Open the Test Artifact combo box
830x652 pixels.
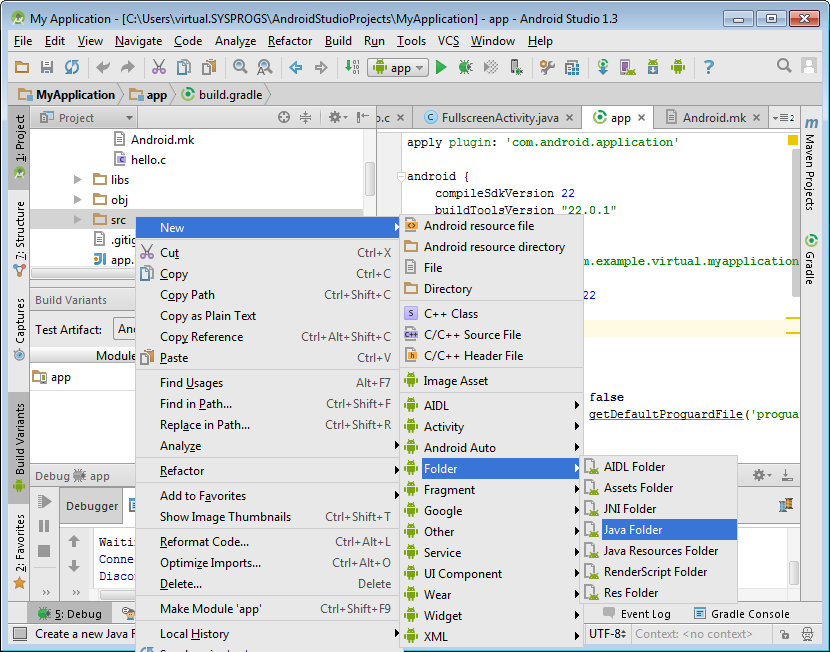click(x=124, y=329)
